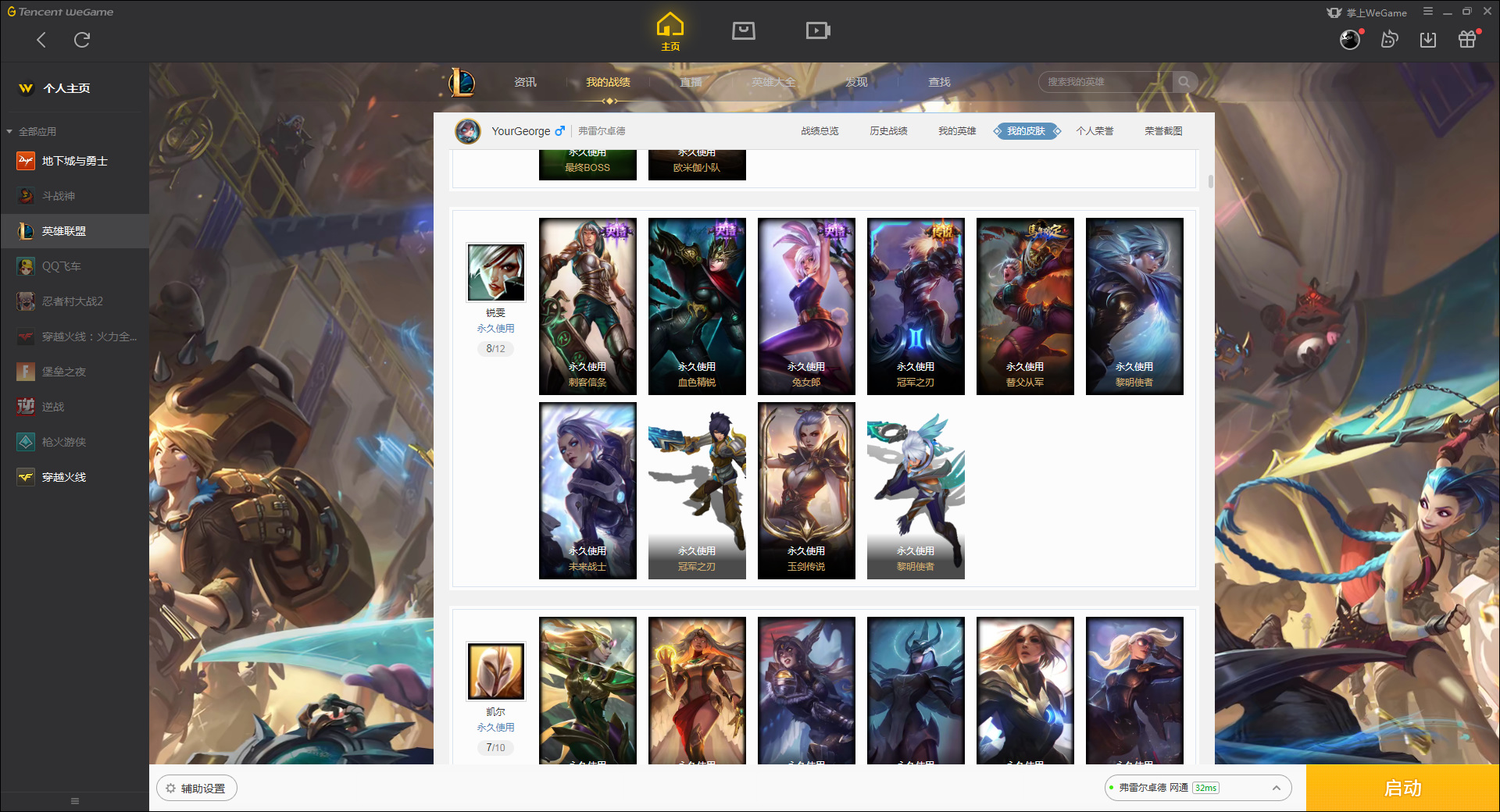View the 兔女郎 skin card
1500x812 pixels.
(x=806, y=306)
